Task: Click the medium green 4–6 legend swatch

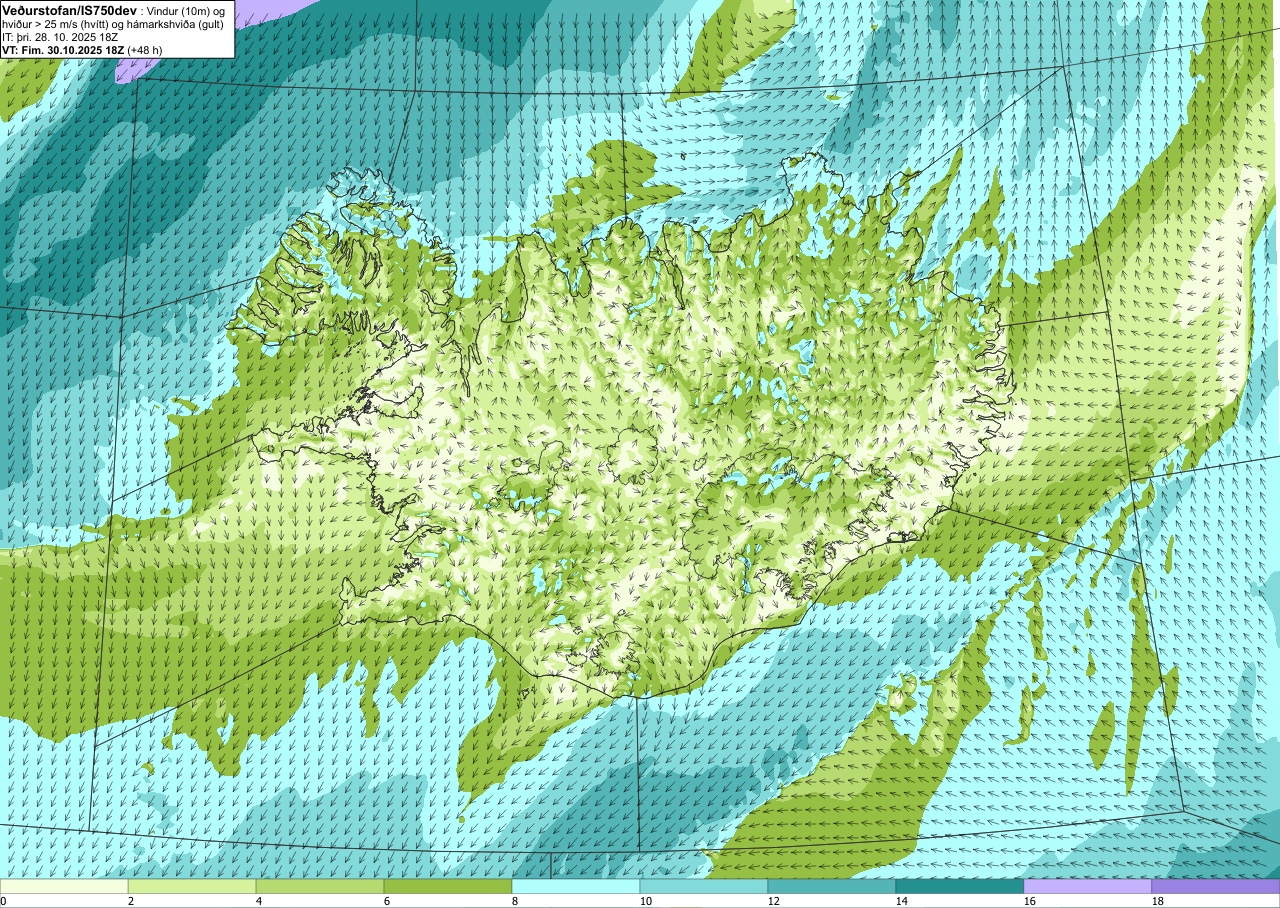Action: pos(320,886)
